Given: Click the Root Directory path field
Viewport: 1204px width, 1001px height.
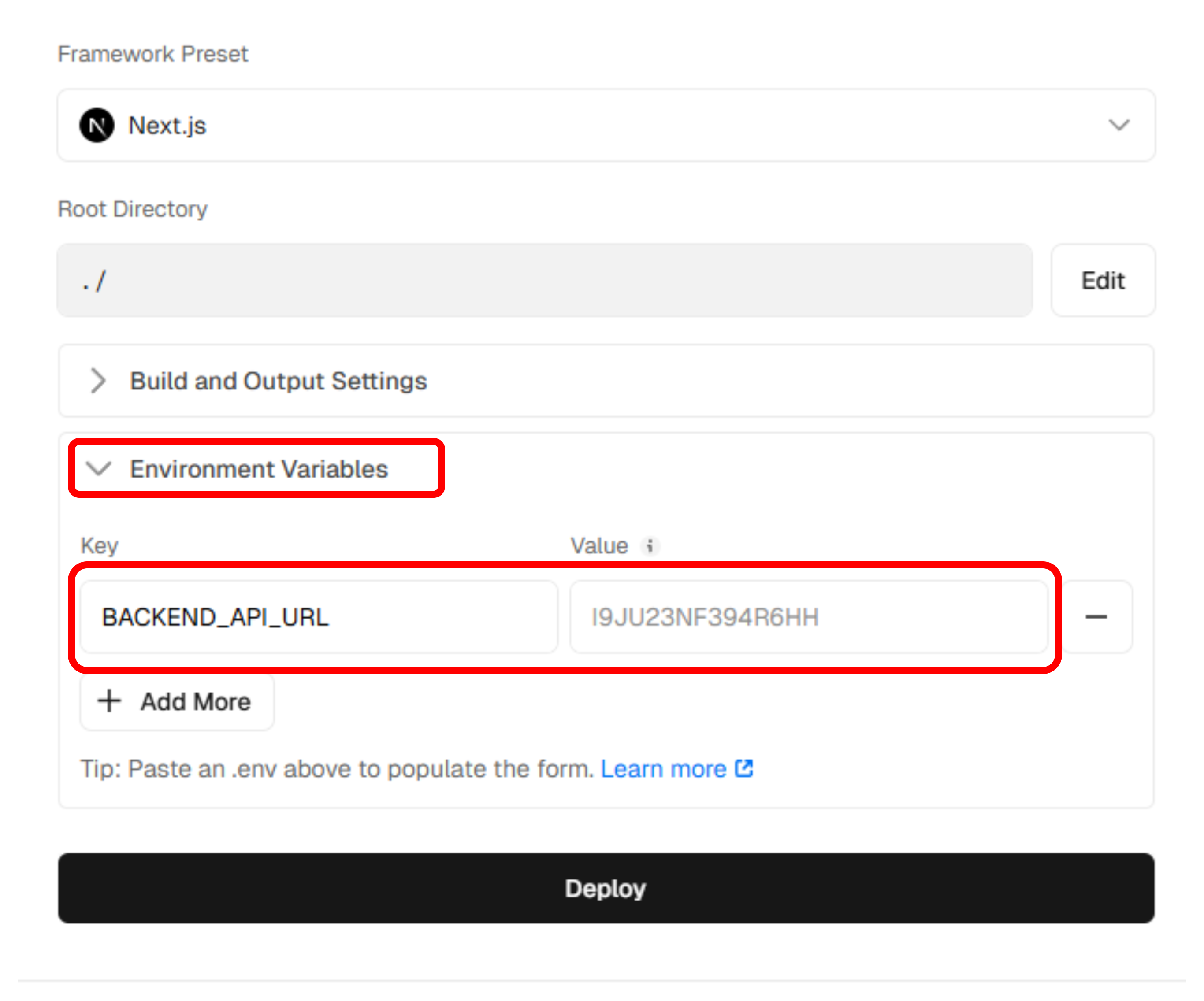Looking at the screenshot, I should pyautogui.click(x=544, y=280).
